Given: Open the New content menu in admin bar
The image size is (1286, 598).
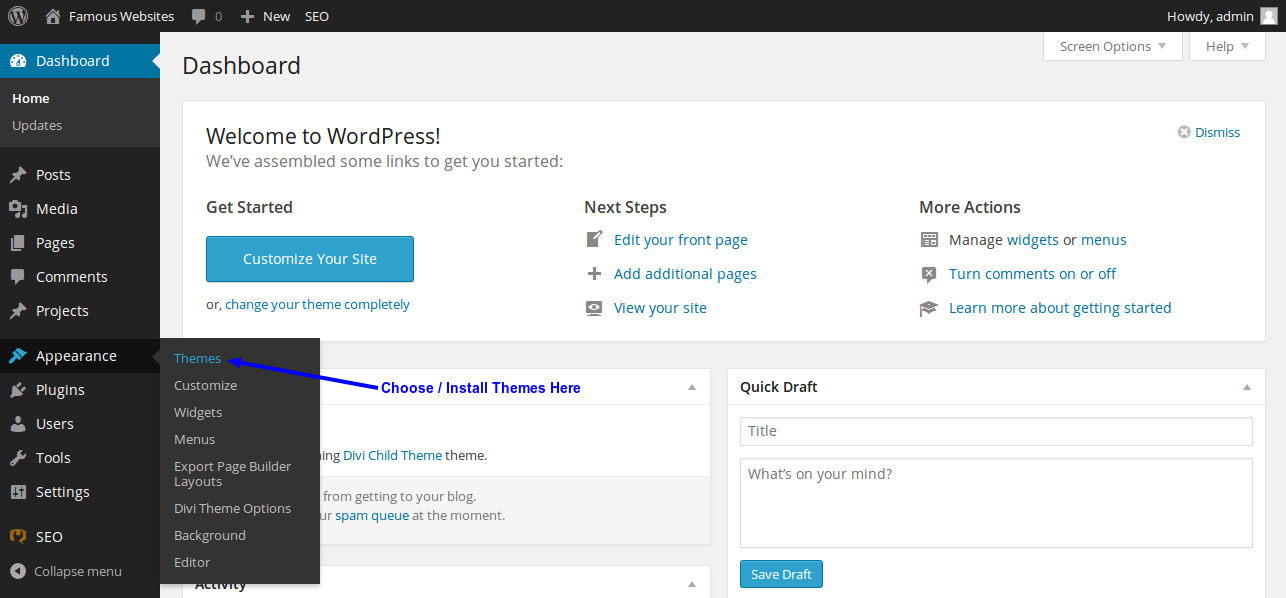Looking at the screenshot, I should click(x=264, y=15).
